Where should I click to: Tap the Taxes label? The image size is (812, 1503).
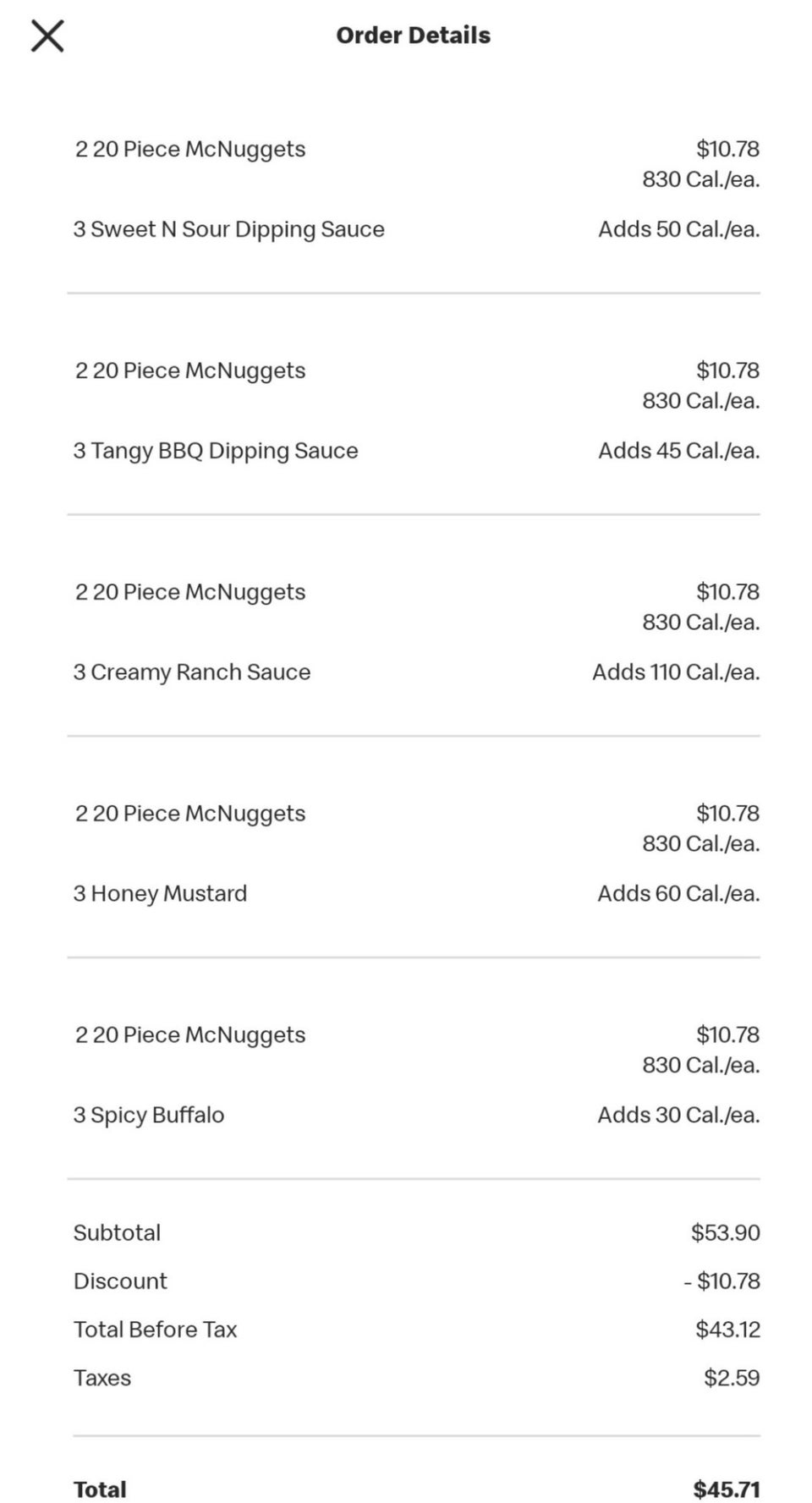102,1378
